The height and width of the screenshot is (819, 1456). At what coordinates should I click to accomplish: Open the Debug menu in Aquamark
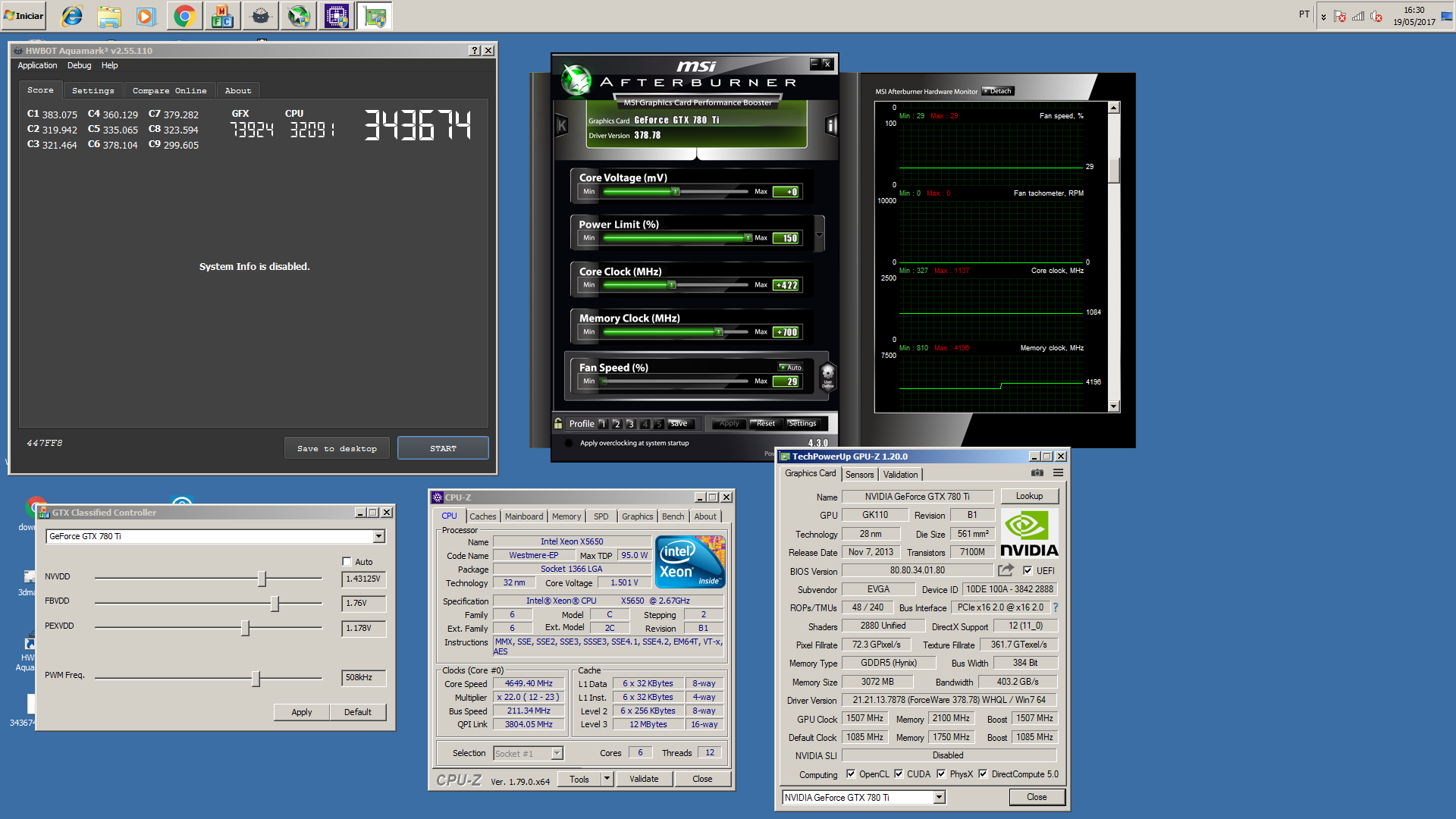pyautogui.click(x=79, y=65)
